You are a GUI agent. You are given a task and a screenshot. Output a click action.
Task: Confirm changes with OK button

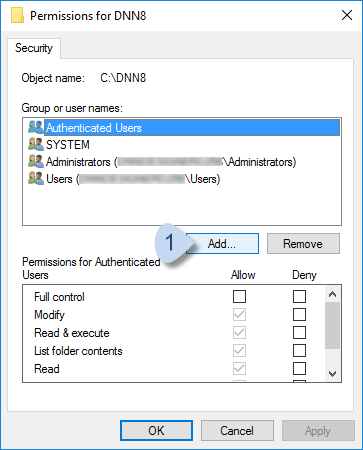[x=156, y=431]
